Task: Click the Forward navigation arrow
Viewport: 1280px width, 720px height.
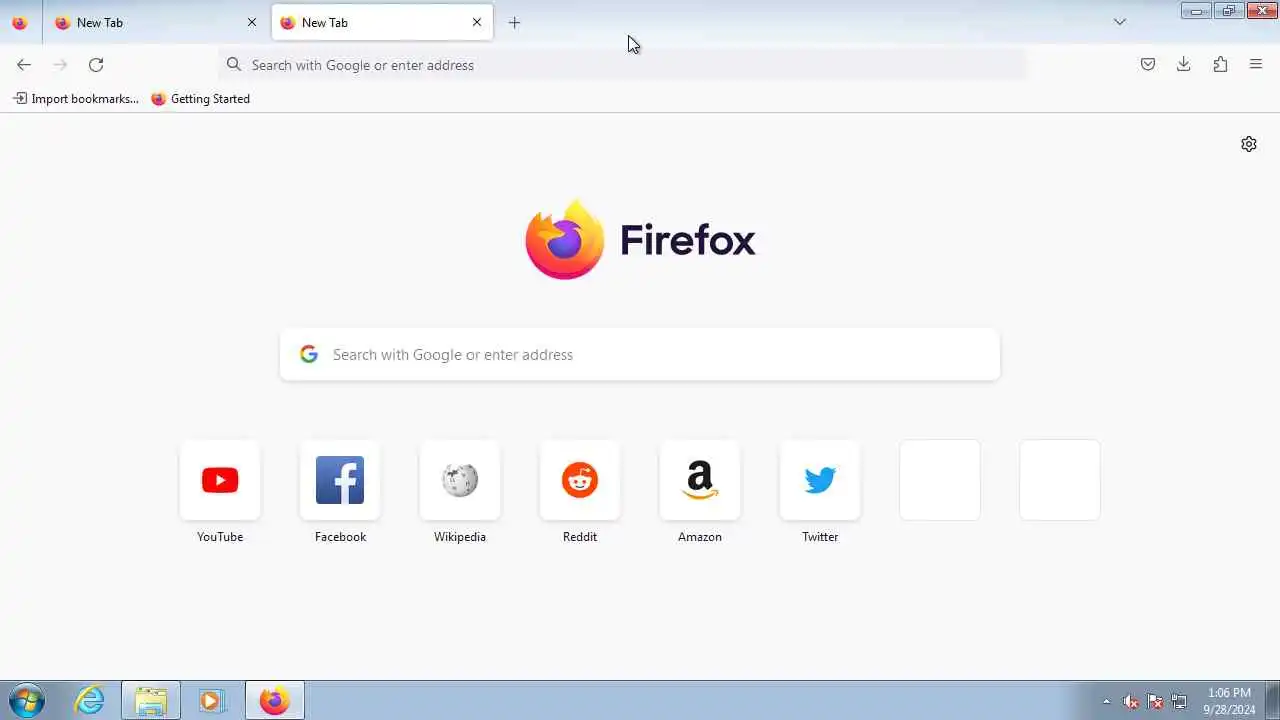Action: coord(60,65)
